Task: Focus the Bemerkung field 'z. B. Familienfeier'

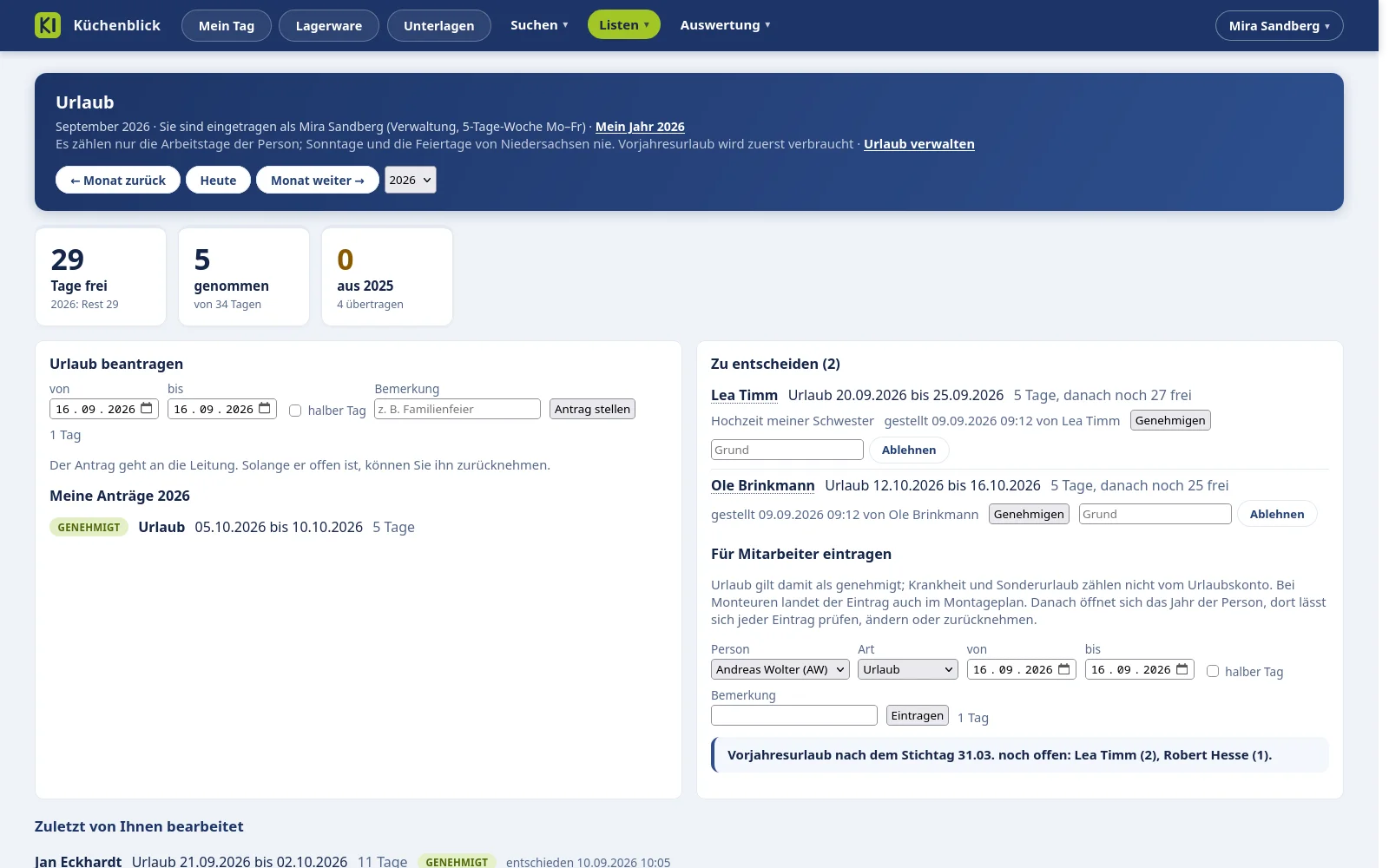Action: 458,409
